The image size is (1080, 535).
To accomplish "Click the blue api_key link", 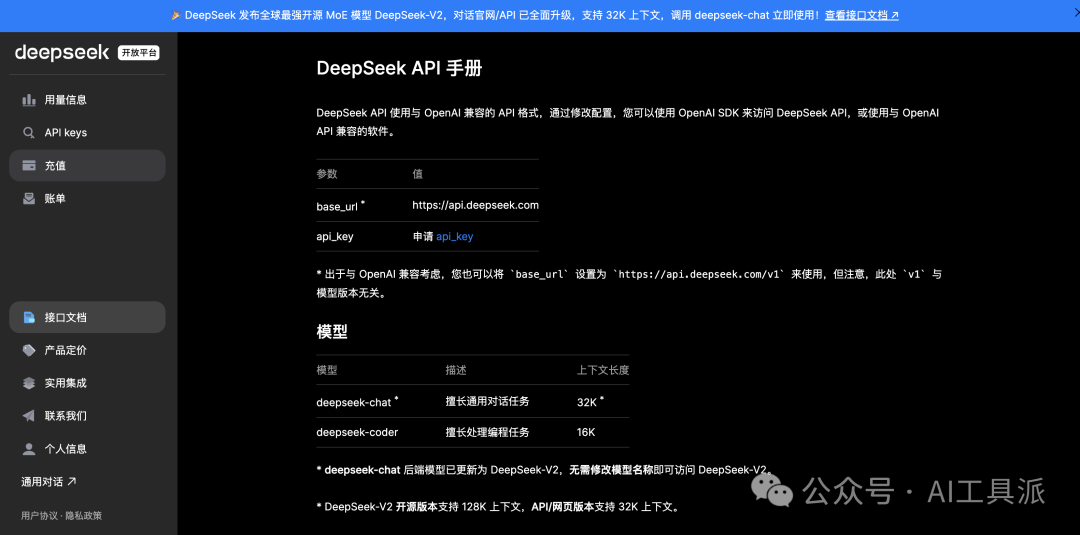I will pyautogui.click(x=455, y=236).
